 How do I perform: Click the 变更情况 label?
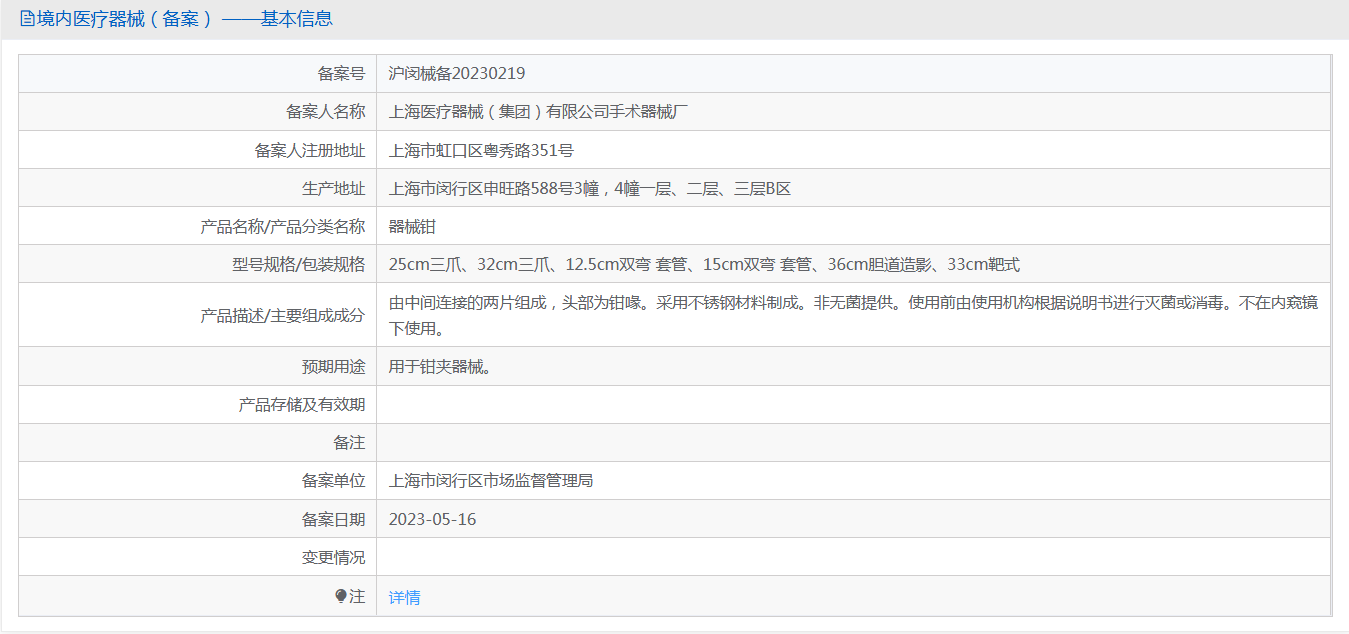pos(333,557)
